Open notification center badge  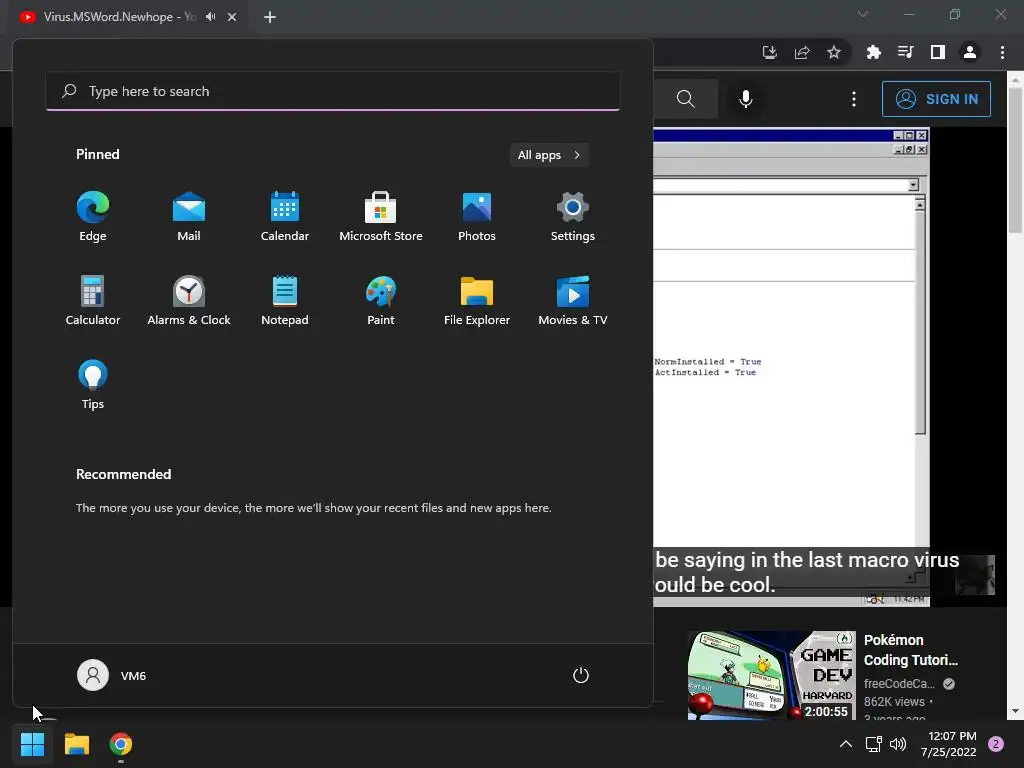coord(996,744)
